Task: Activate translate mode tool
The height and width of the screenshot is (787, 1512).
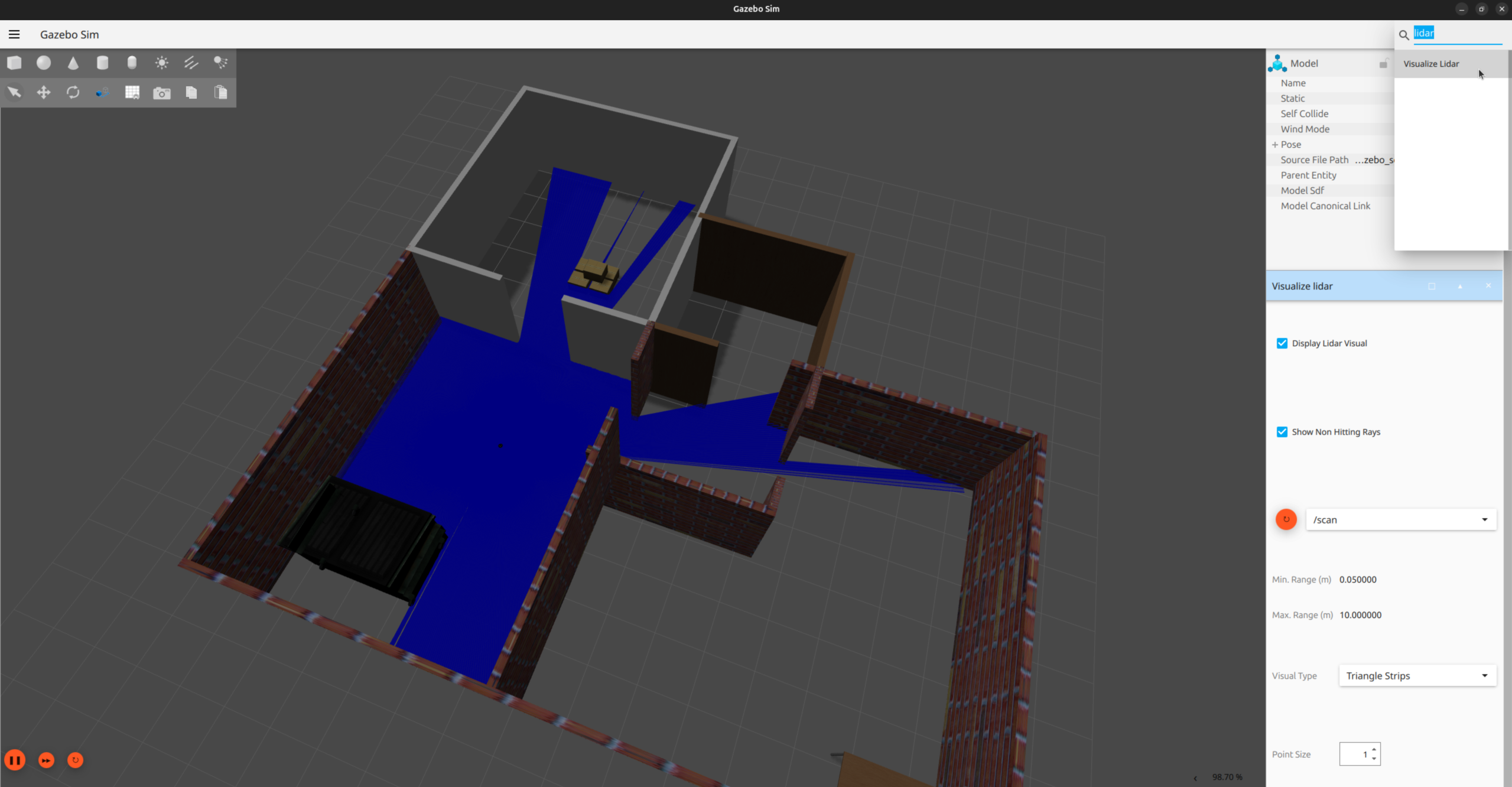Action: pos(44,92)
